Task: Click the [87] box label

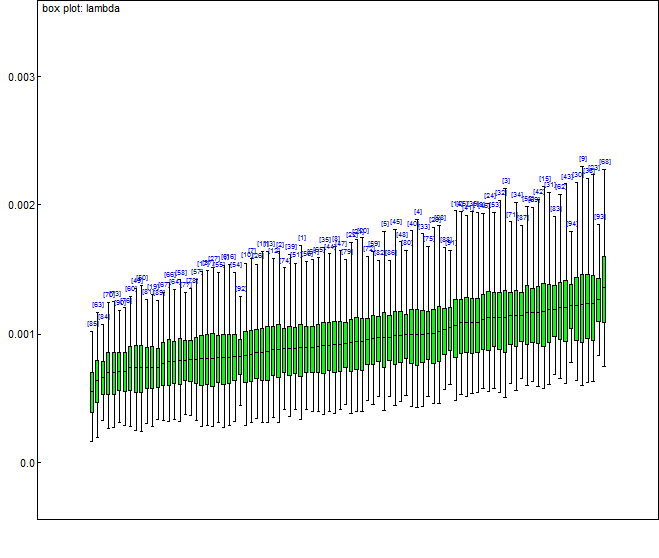Action: tap(522, 218)
